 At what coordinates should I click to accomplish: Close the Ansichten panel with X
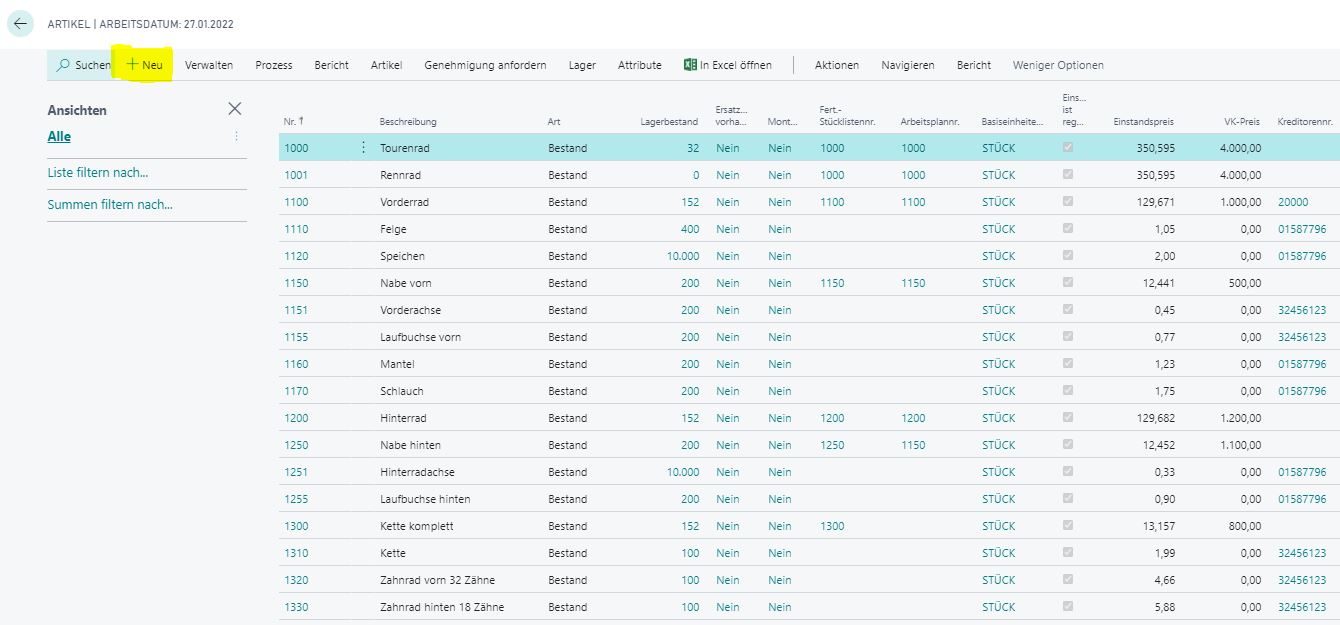click(235, 109)
